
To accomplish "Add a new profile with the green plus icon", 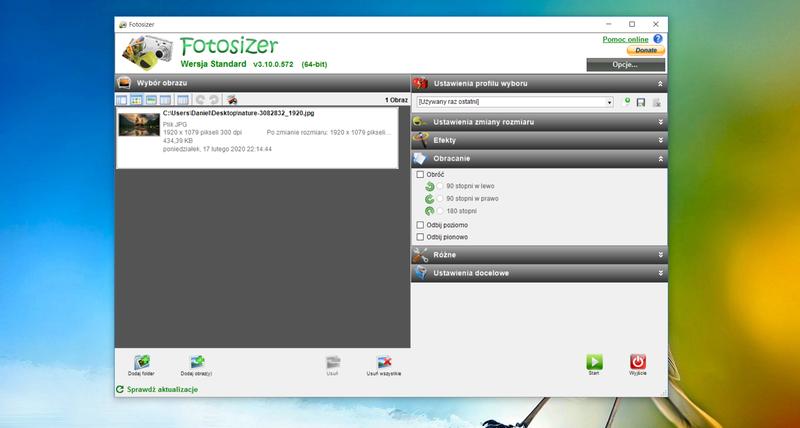I will (626, 102).
